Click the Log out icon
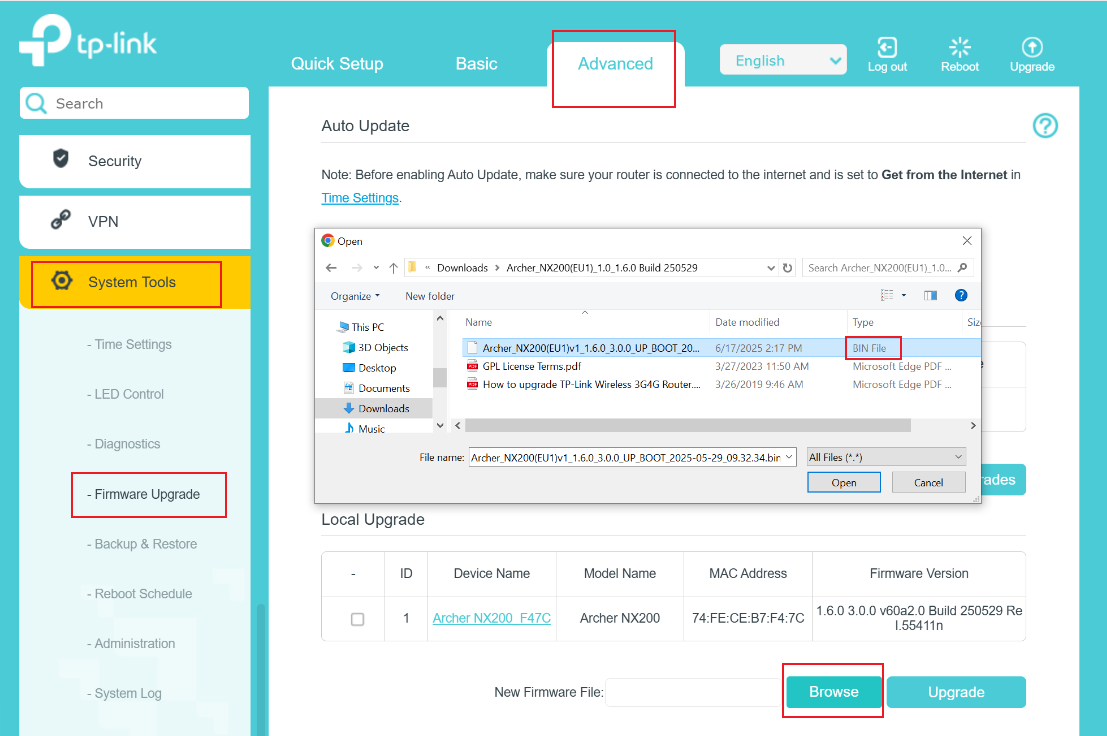 tap(887, 47)
